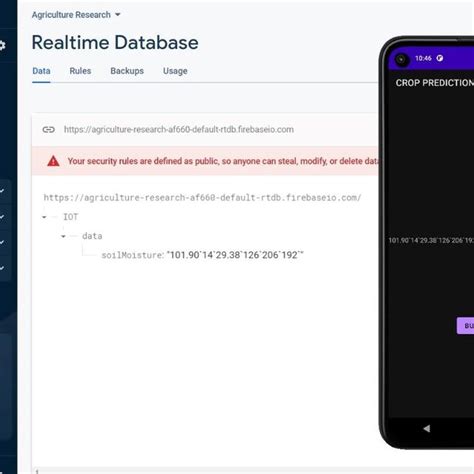Edit the soilMoisture value string
The width and height of the screenshot is (474, 474).
tap(235, 255)
